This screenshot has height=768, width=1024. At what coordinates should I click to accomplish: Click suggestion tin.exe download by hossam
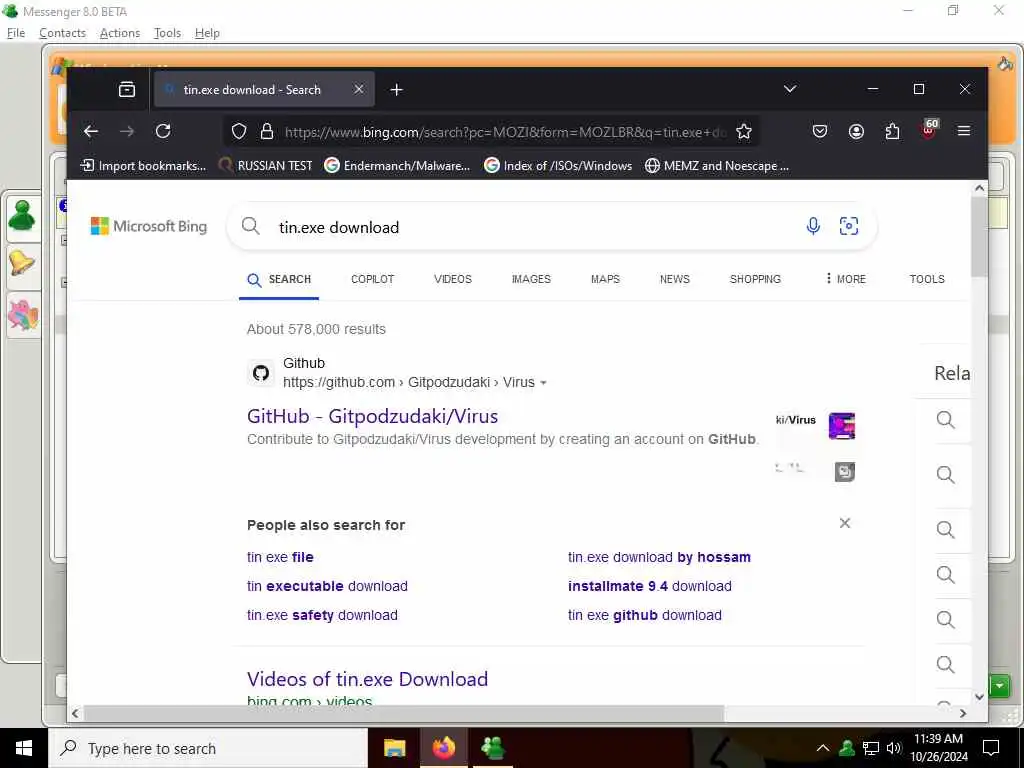(659, 557)
